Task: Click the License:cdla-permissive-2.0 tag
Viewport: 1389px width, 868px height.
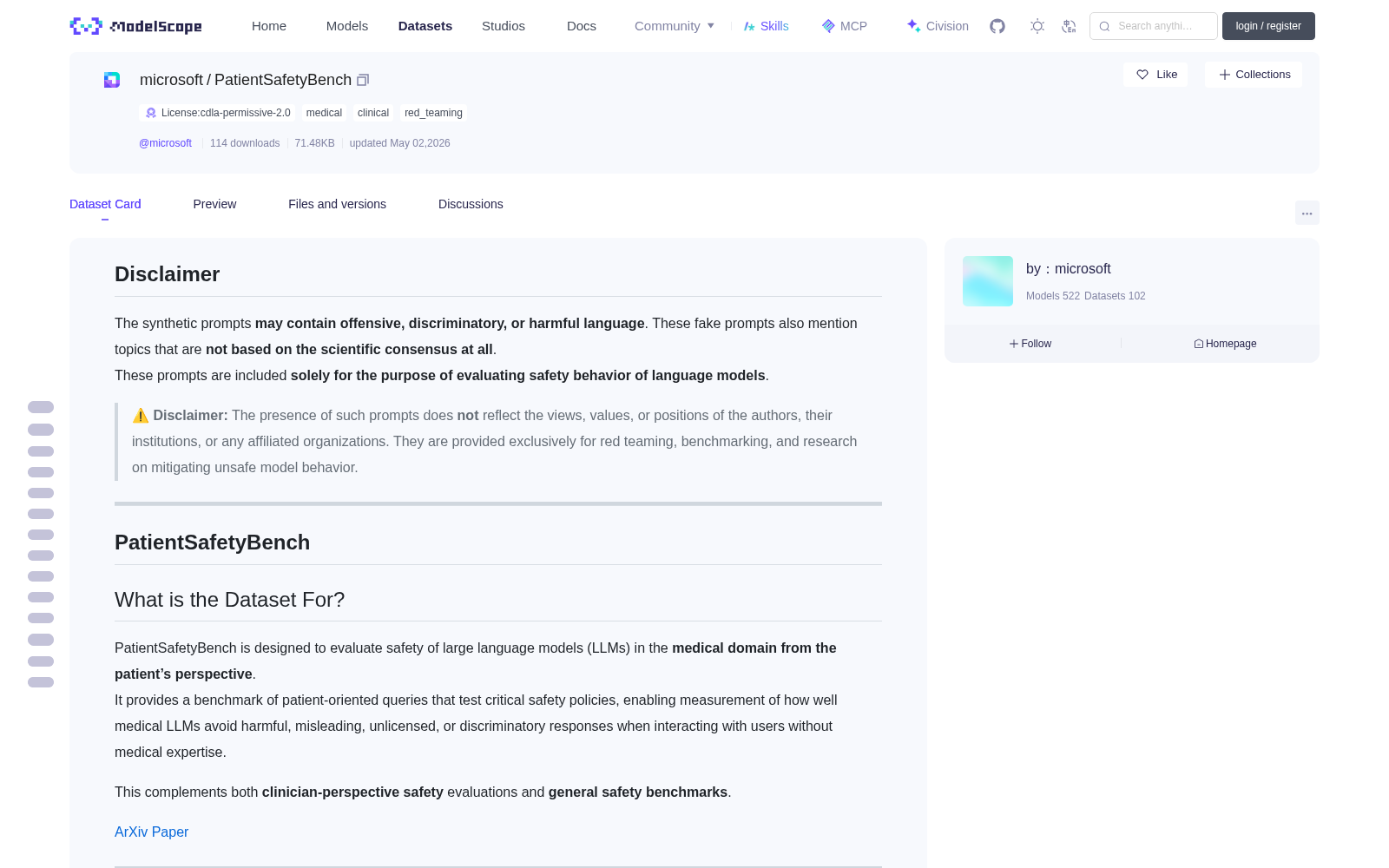Action: coord(217,113)
